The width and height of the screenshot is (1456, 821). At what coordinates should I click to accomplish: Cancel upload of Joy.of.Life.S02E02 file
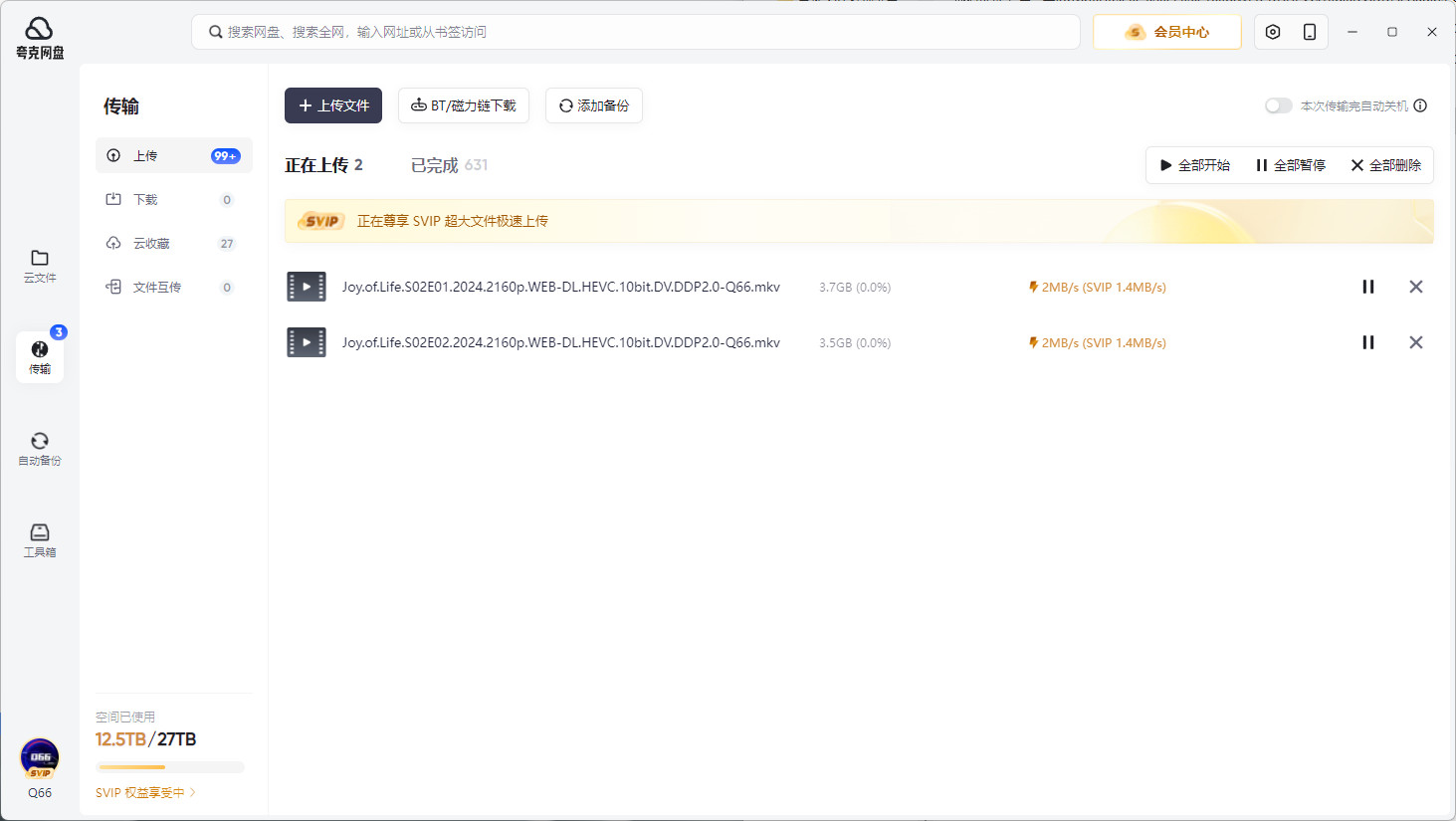coord(1415,342)
